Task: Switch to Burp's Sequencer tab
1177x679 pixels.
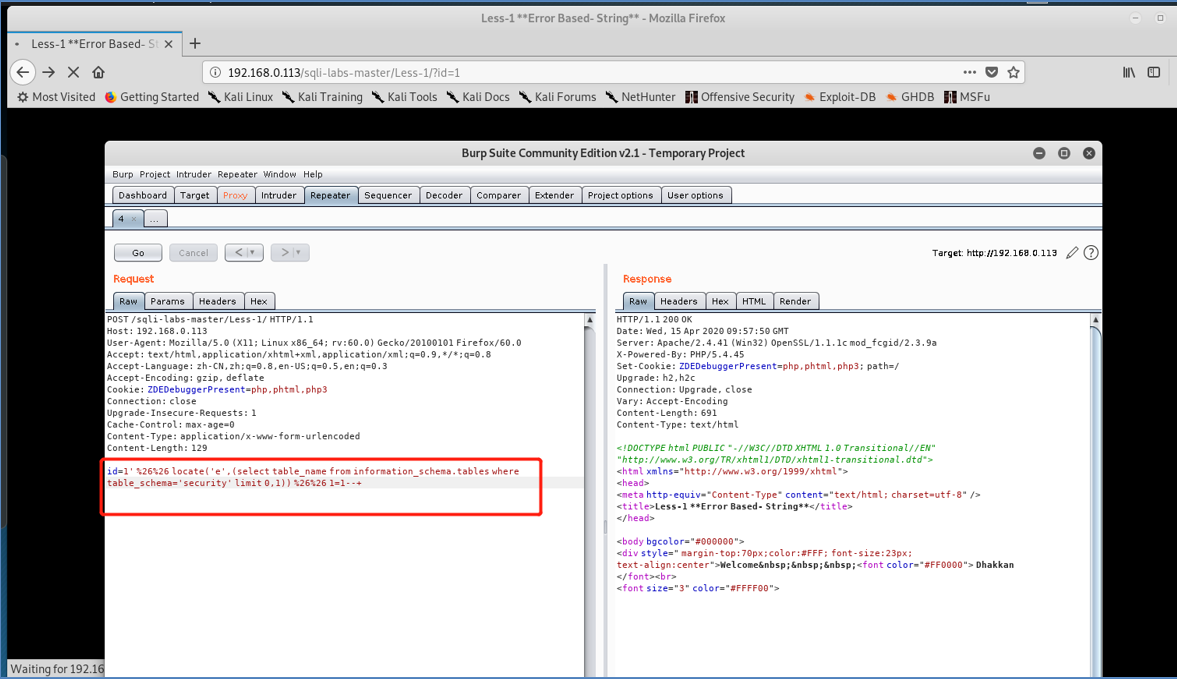Action: point(388,195)
